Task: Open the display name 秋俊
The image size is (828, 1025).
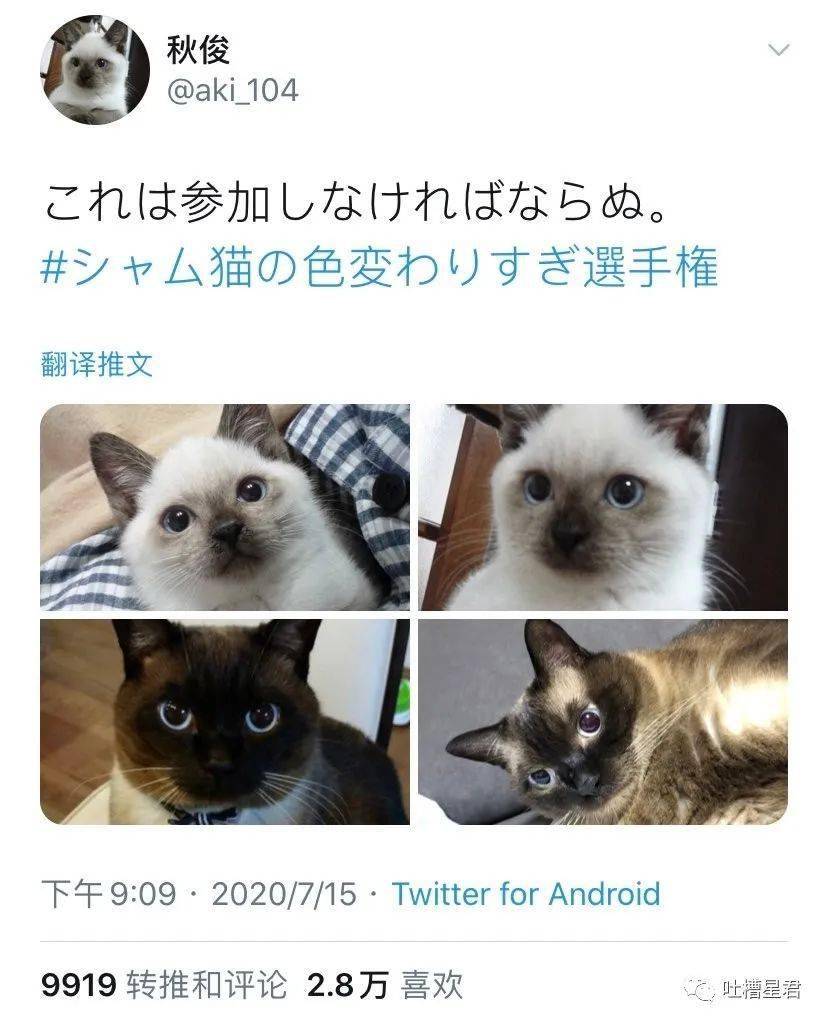Action: click(x=198, y=49)
